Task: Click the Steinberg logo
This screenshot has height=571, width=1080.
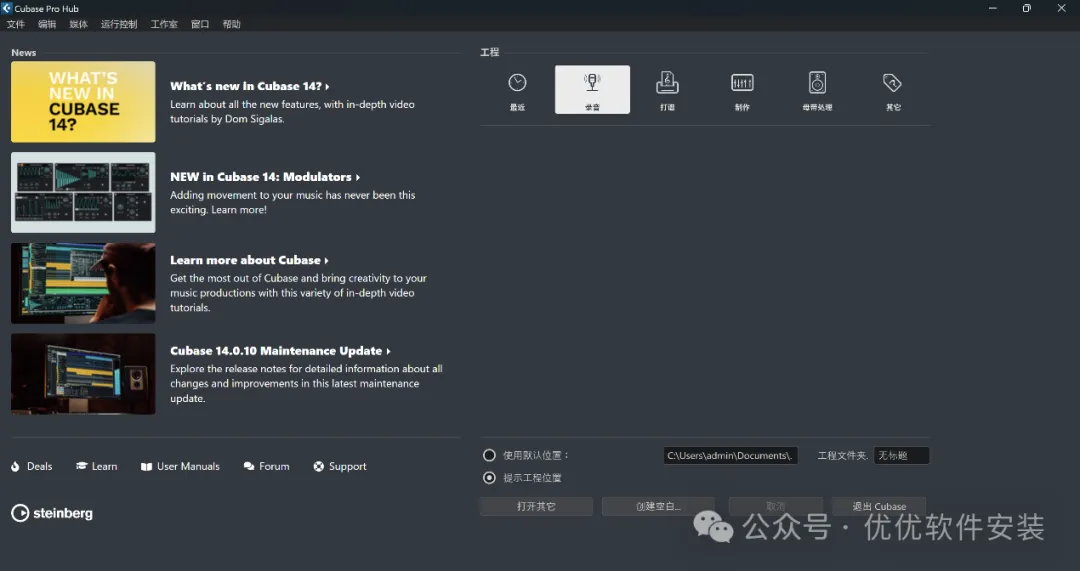Action: click(x=52, y=513)
